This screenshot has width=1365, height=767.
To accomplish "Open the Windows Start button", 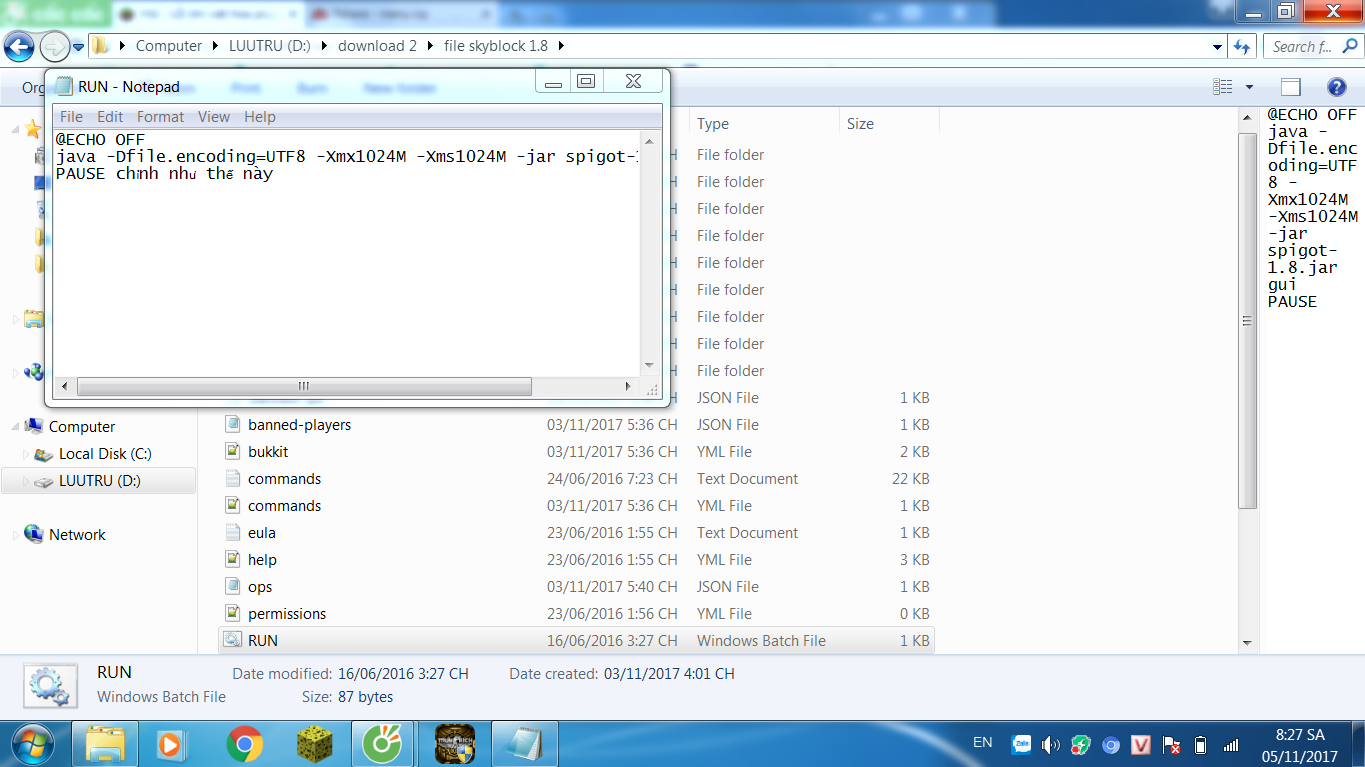I will point(31,744).
